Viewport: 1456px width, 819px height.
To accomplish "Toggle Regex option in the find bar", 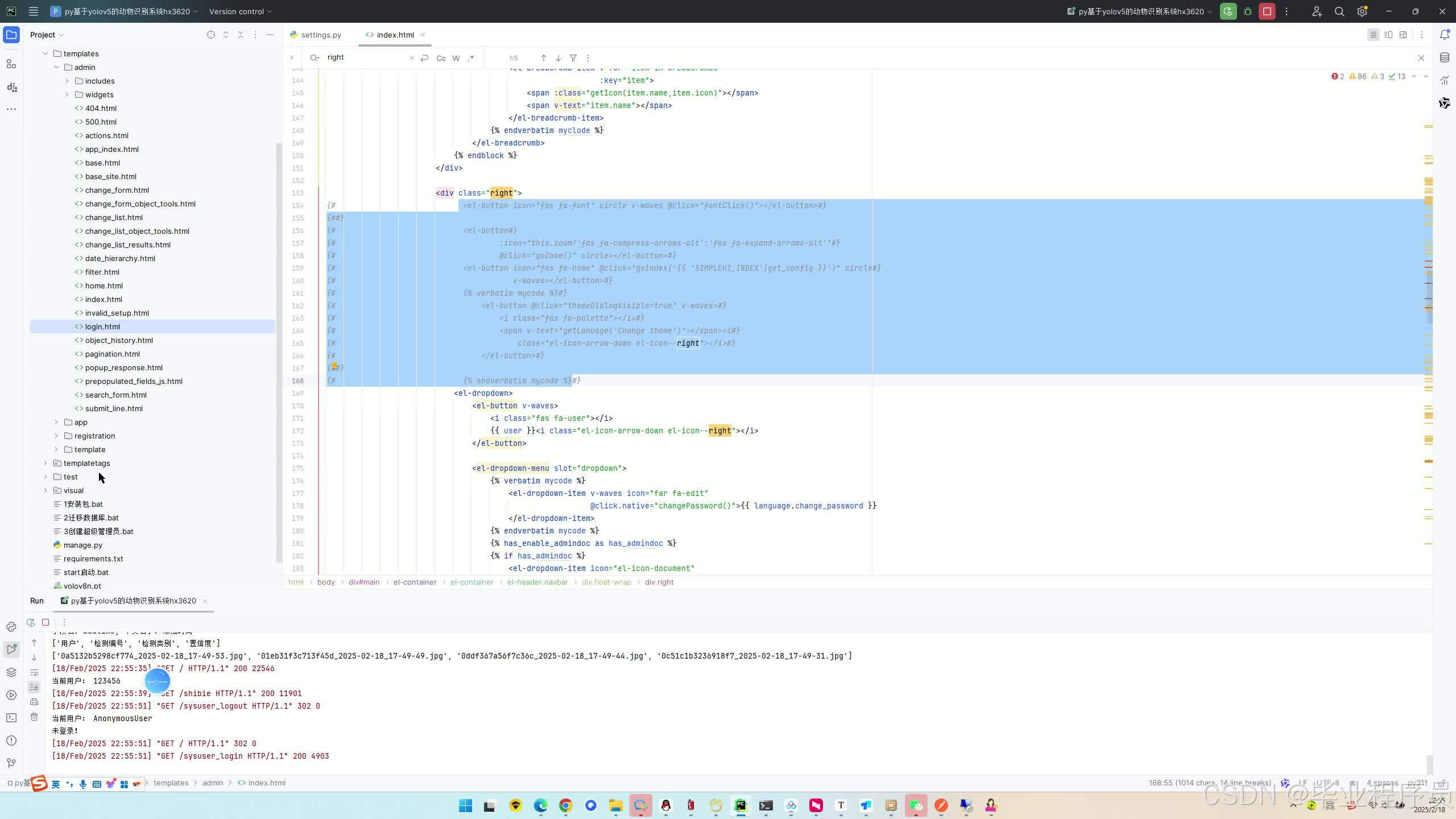I will [x=471, y=58].
